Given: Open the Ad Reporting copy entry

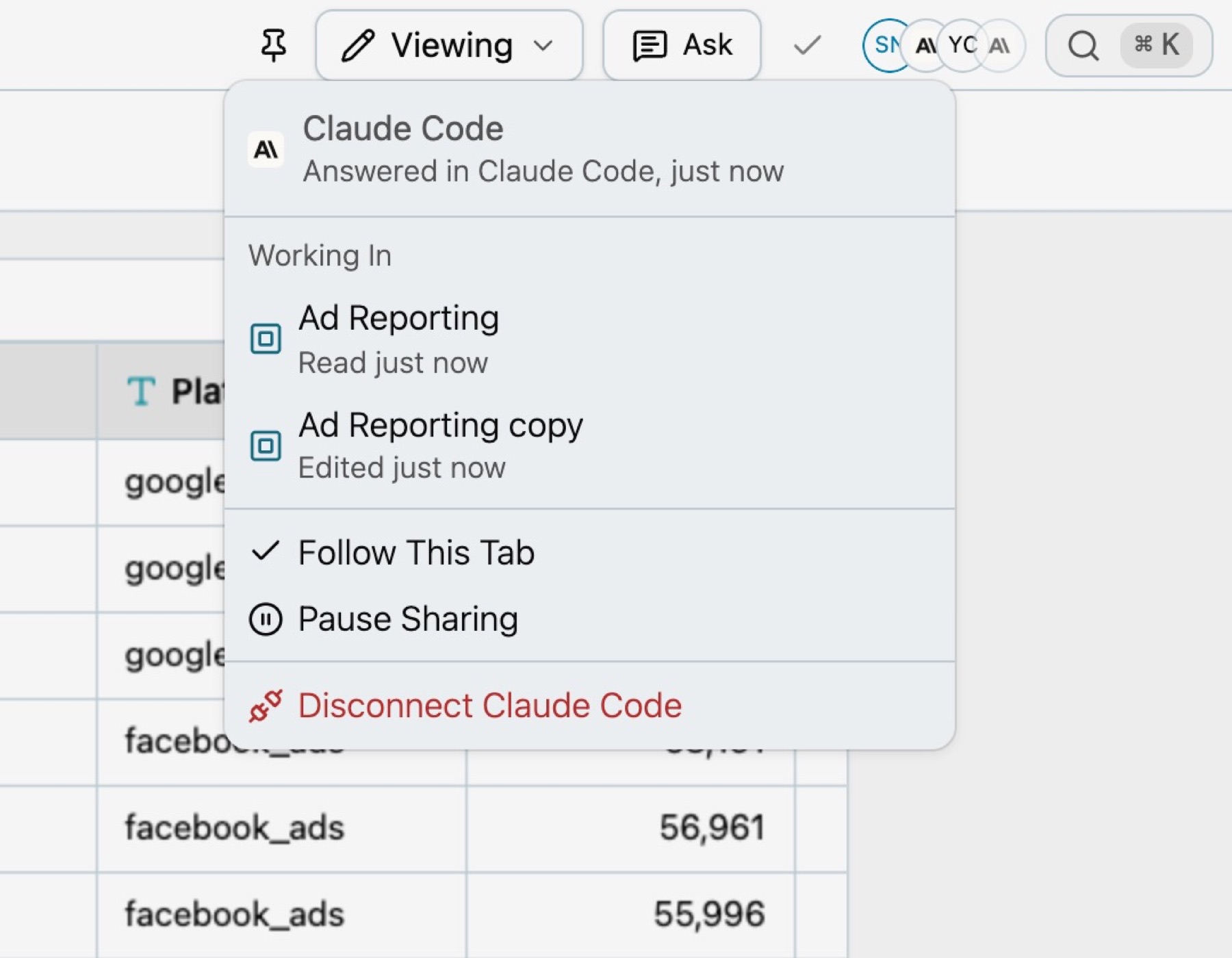Looking at the screenshot, I should (x=589, y=445).
